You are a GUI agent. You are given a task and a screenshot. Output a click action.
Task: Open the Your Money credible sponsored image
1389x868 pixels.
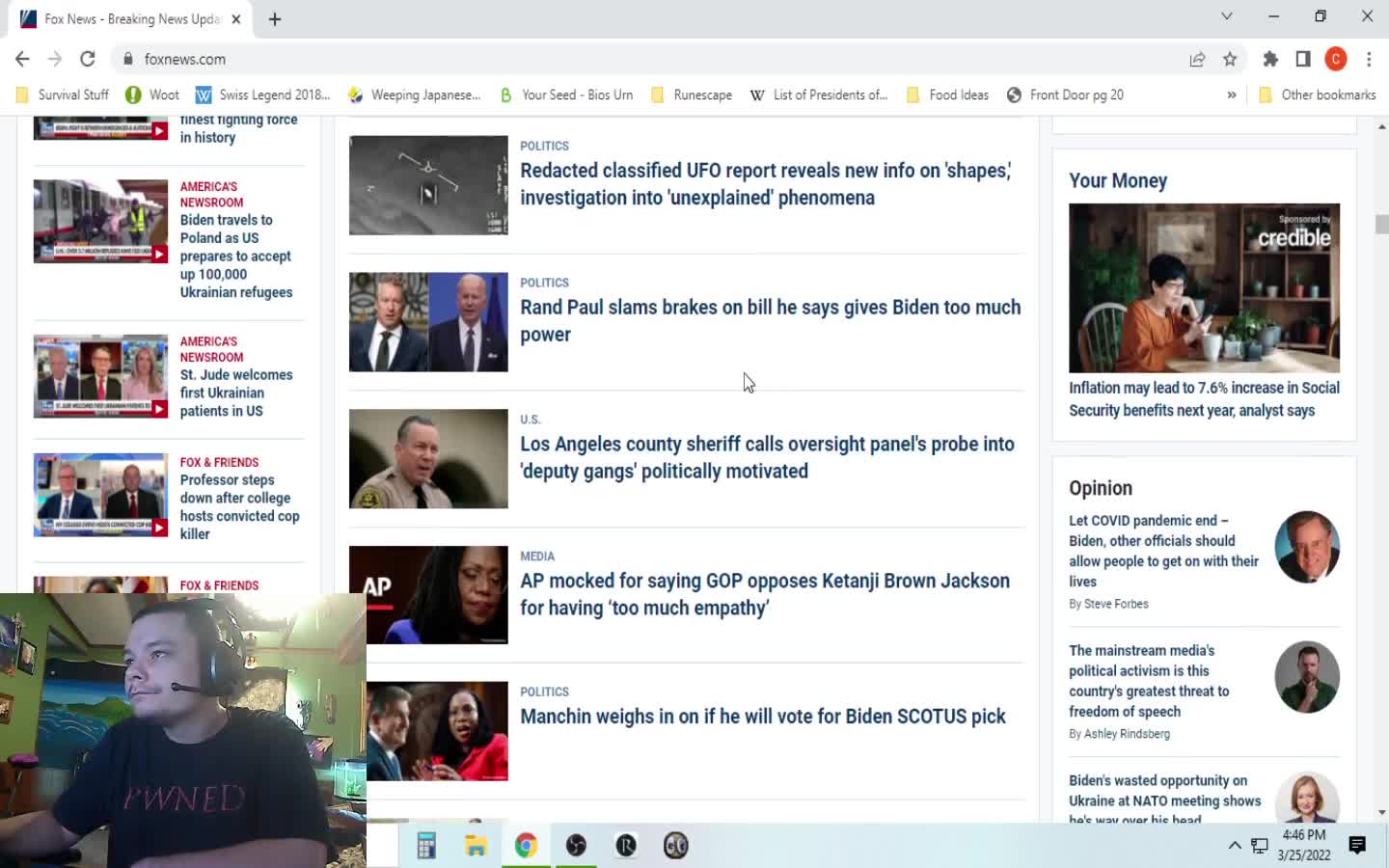1204,288
